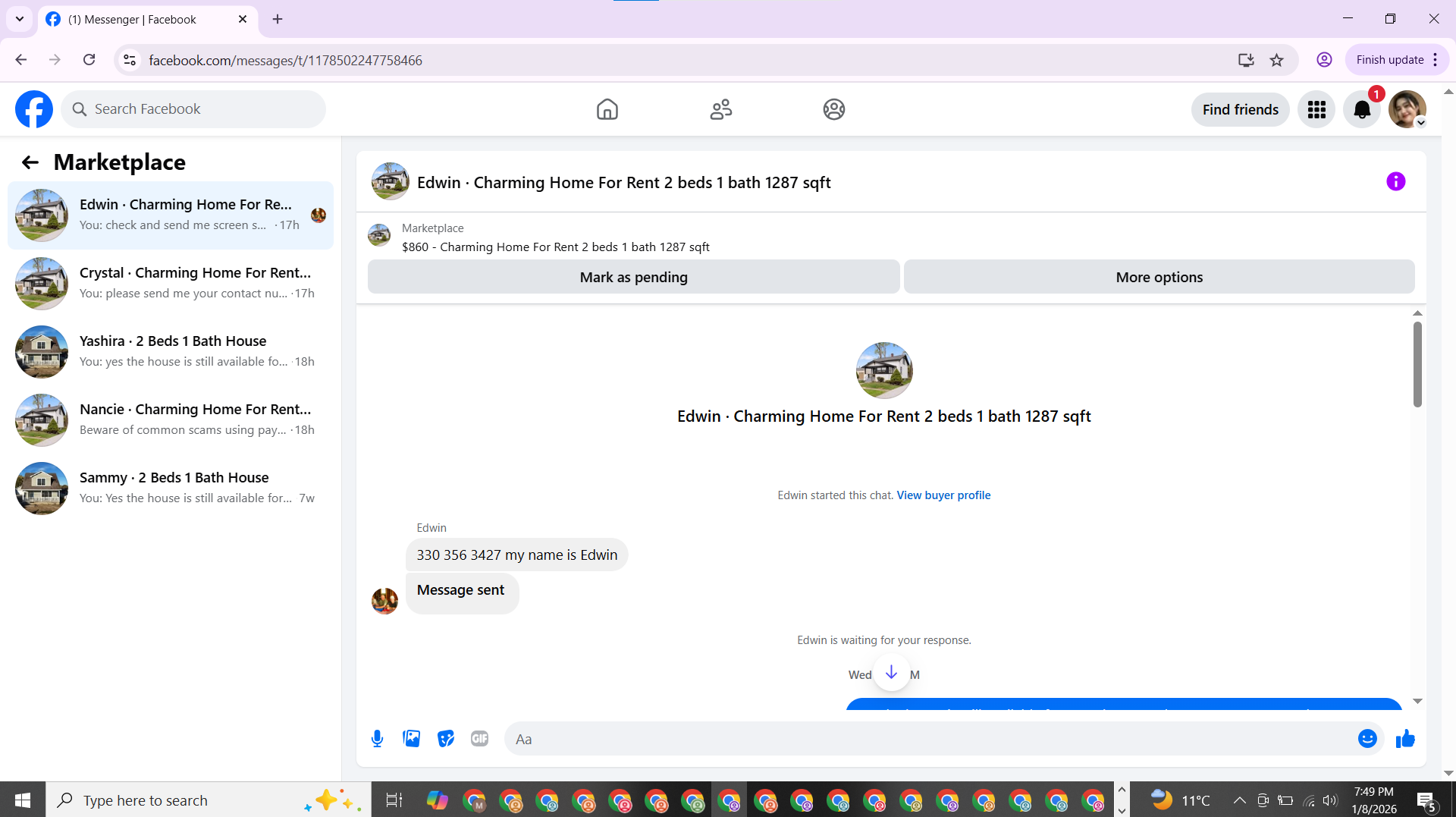Show hidden system tray icons
The width and height of the screenshot is (1456, 817).
pyautogui.click(x=1239, y=800)
